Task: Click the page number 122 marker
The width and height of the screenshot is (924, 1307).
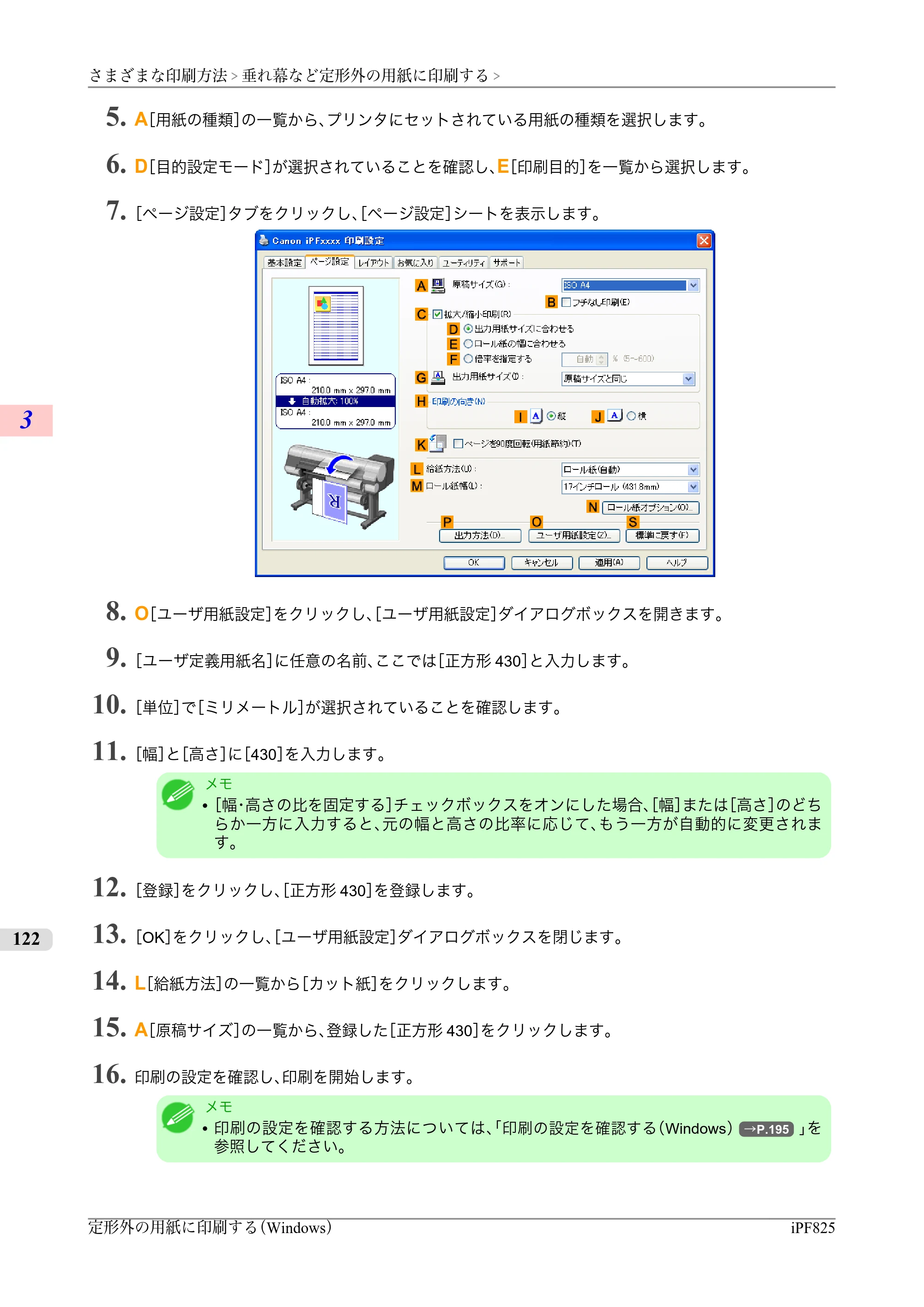Action: (26, 939)
